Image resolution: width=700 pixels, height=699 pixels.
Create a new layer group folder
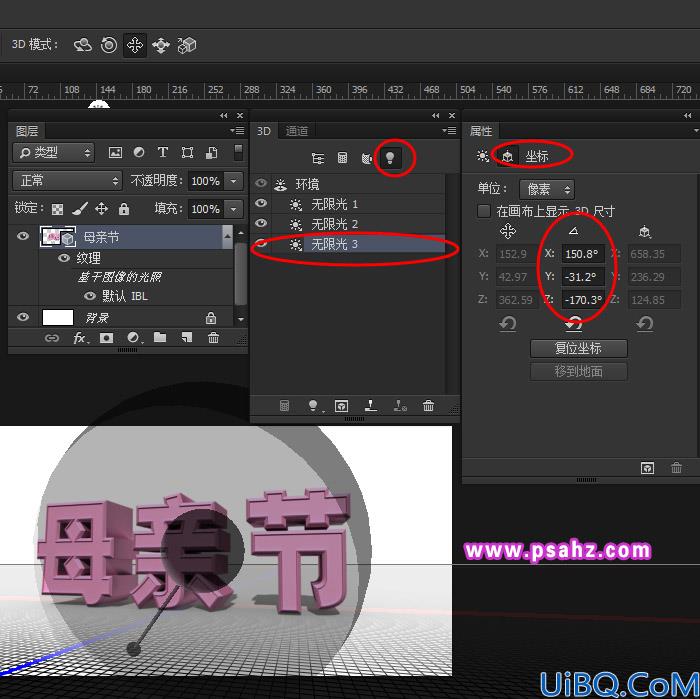(x=160, y=337)
